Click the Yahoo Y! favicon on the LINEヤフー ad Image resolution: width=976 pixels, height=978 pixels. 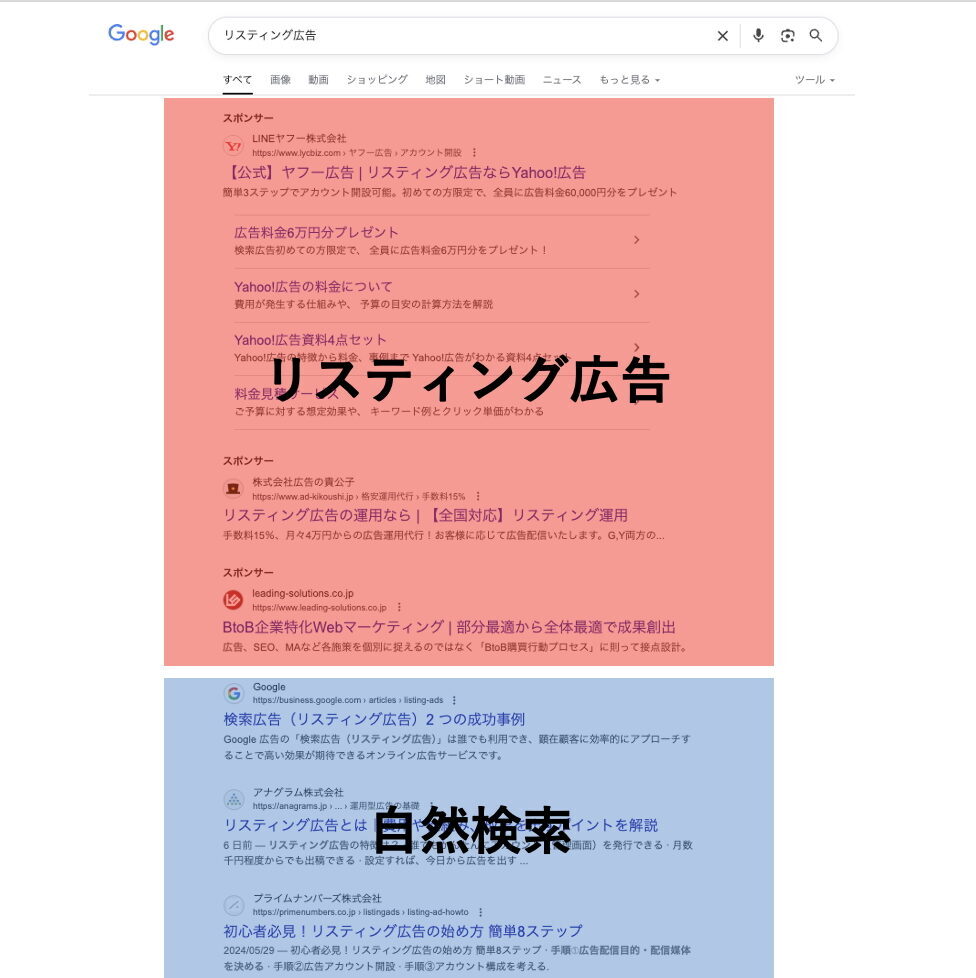[x=233, y=146]
